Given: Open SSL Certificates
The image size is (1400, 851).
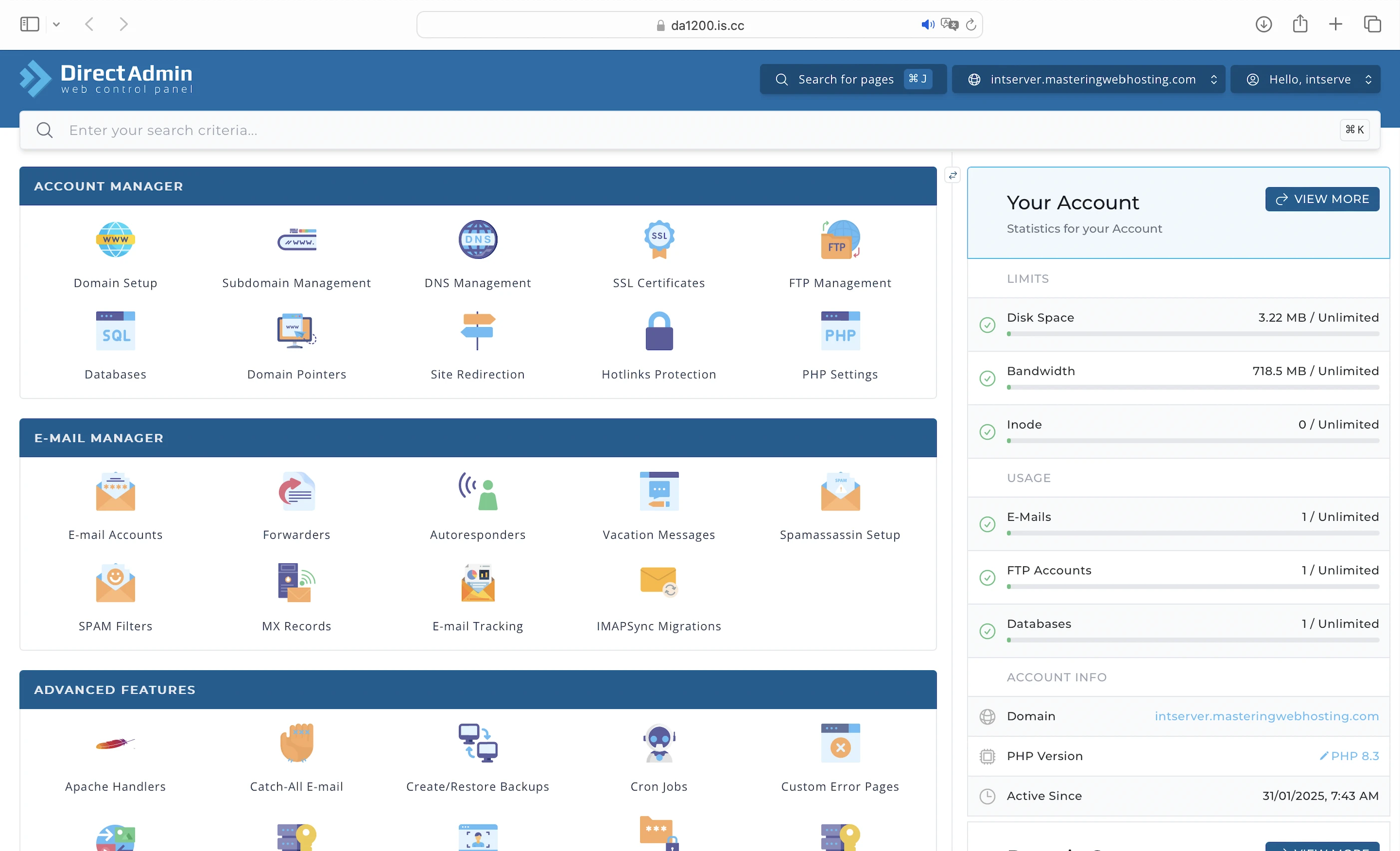Looking at the screenshot, I should coord(659,239).
